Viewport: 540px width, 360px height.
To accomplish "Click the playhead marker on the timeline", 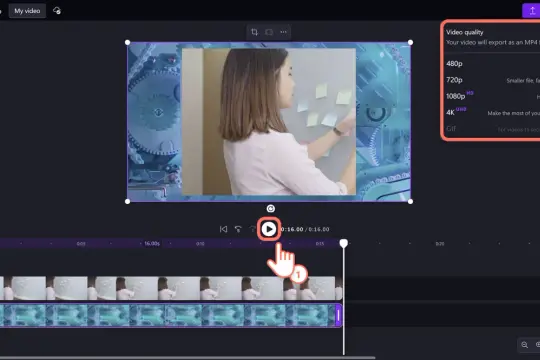I will tap(344, 244).
